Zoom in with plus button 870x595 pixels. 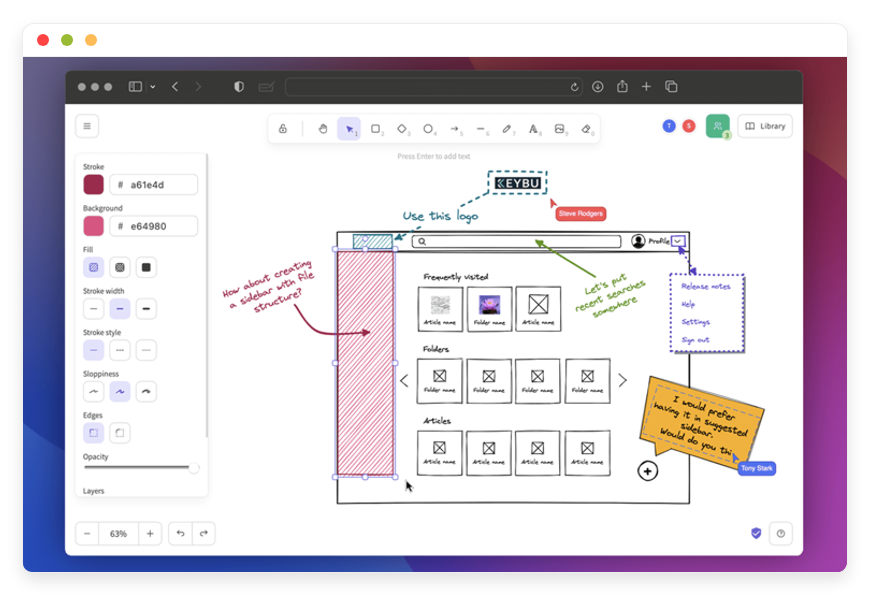click(x=150, y=533)
